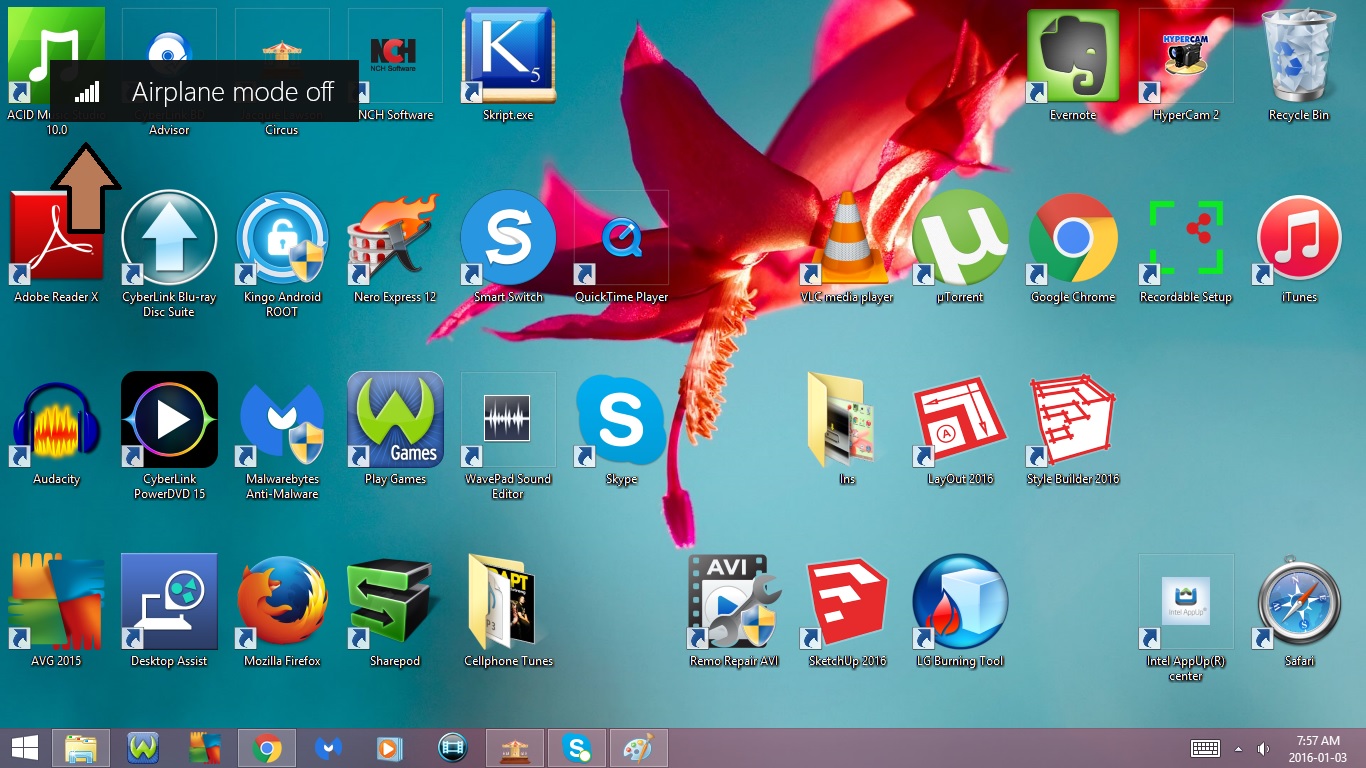Screen dimensions: 1366x768
Task: Select the Audacity desktop shortcut
Action: 56,422
